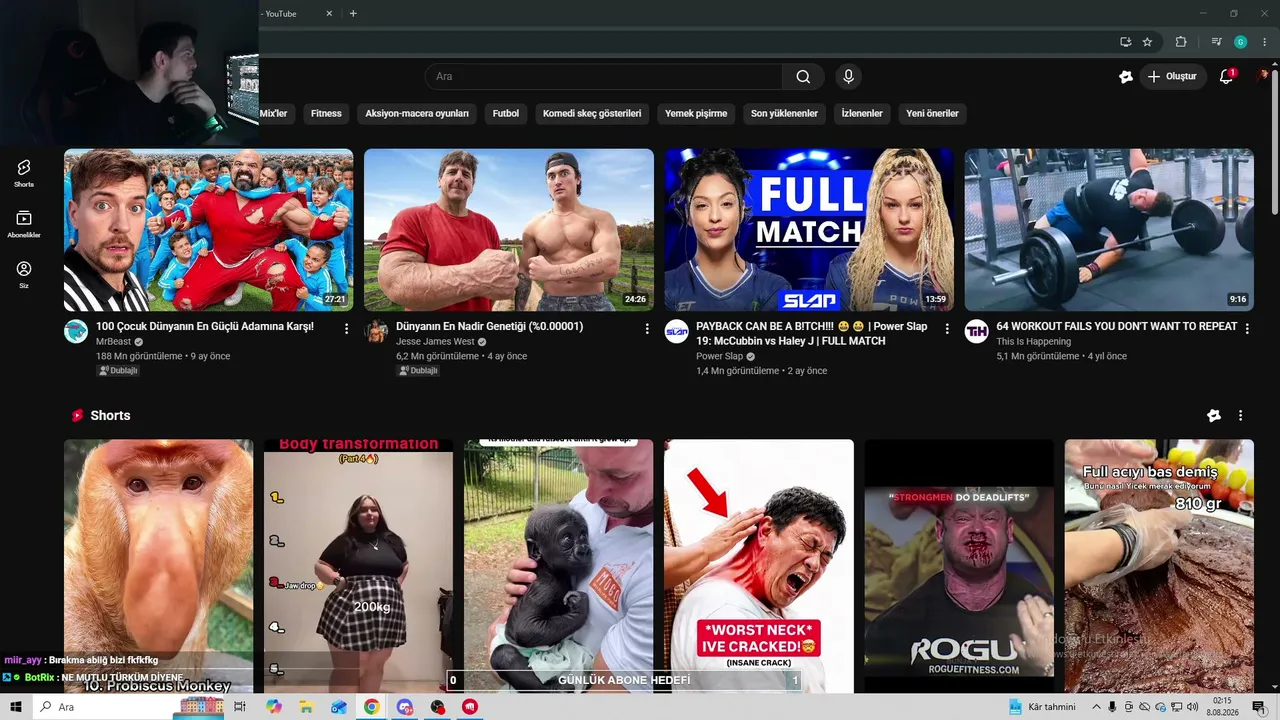The height and width of the screenshot is (720, 1280).
Task: Open the Power Slap FULL MATCH thumbnail
Action: pyautogui.click(x=809, y=230)
